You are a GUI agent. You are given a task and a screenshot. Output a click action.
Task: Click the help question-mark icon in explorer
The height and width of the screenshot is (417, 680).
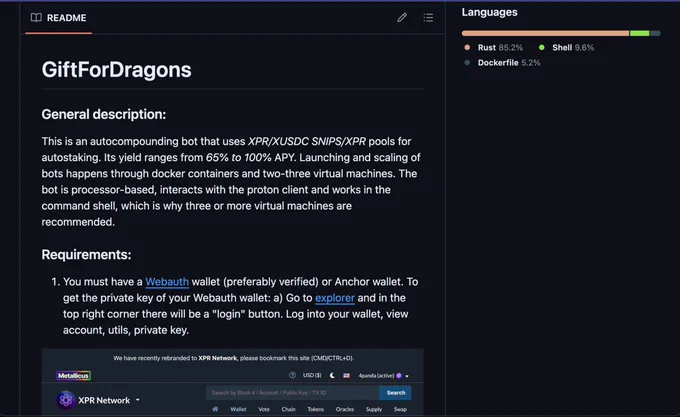coord(292,375)
